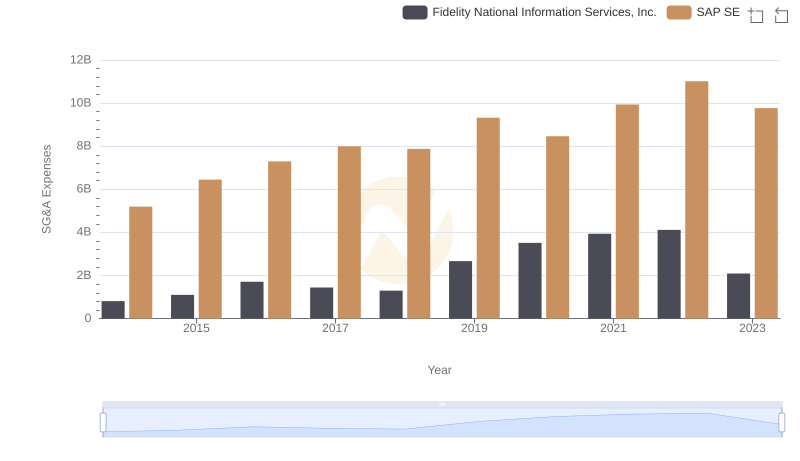Click the right handle of the range slider
800x461 pixels.
782,422
